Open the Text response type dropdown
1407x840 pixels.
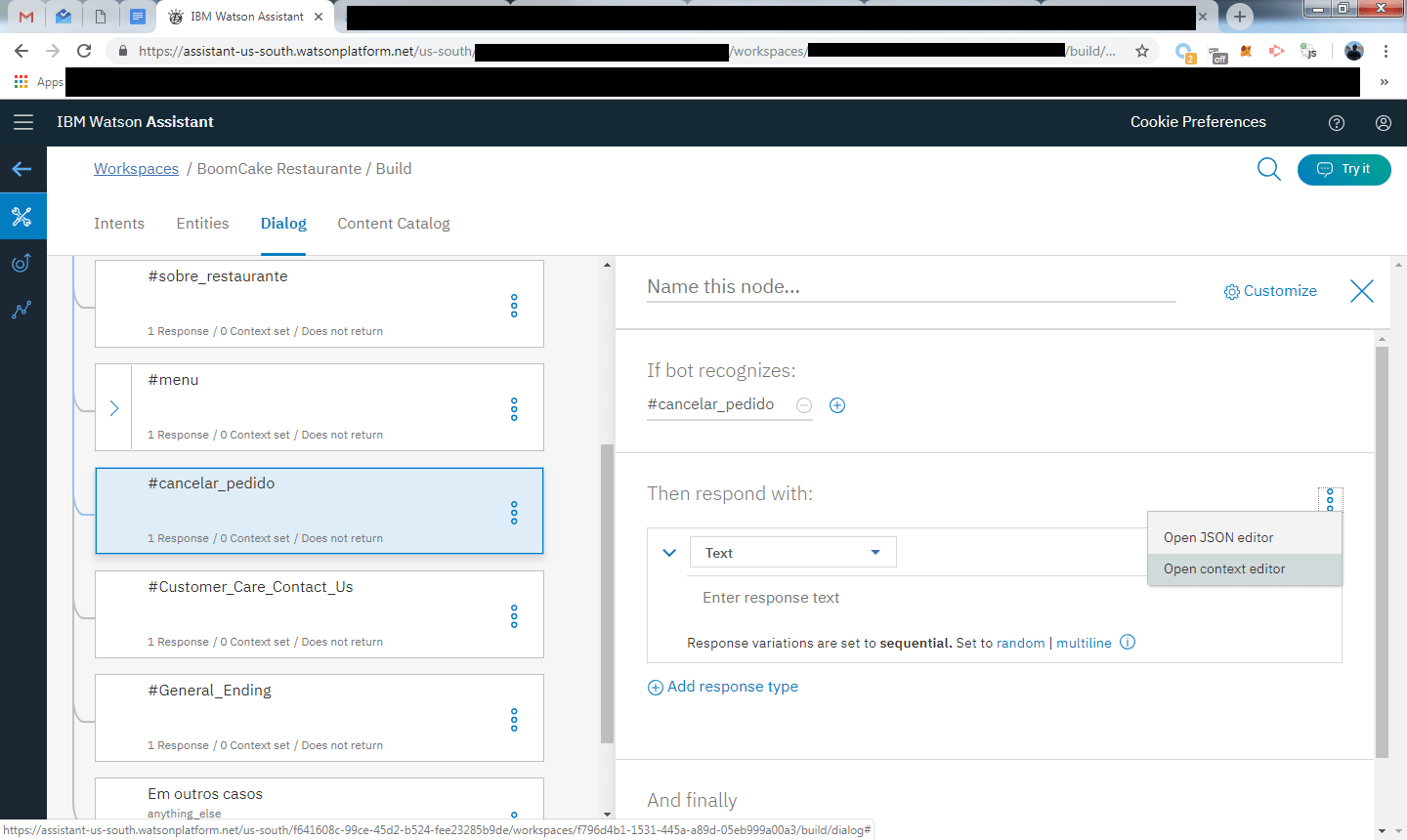click(792, 552)
